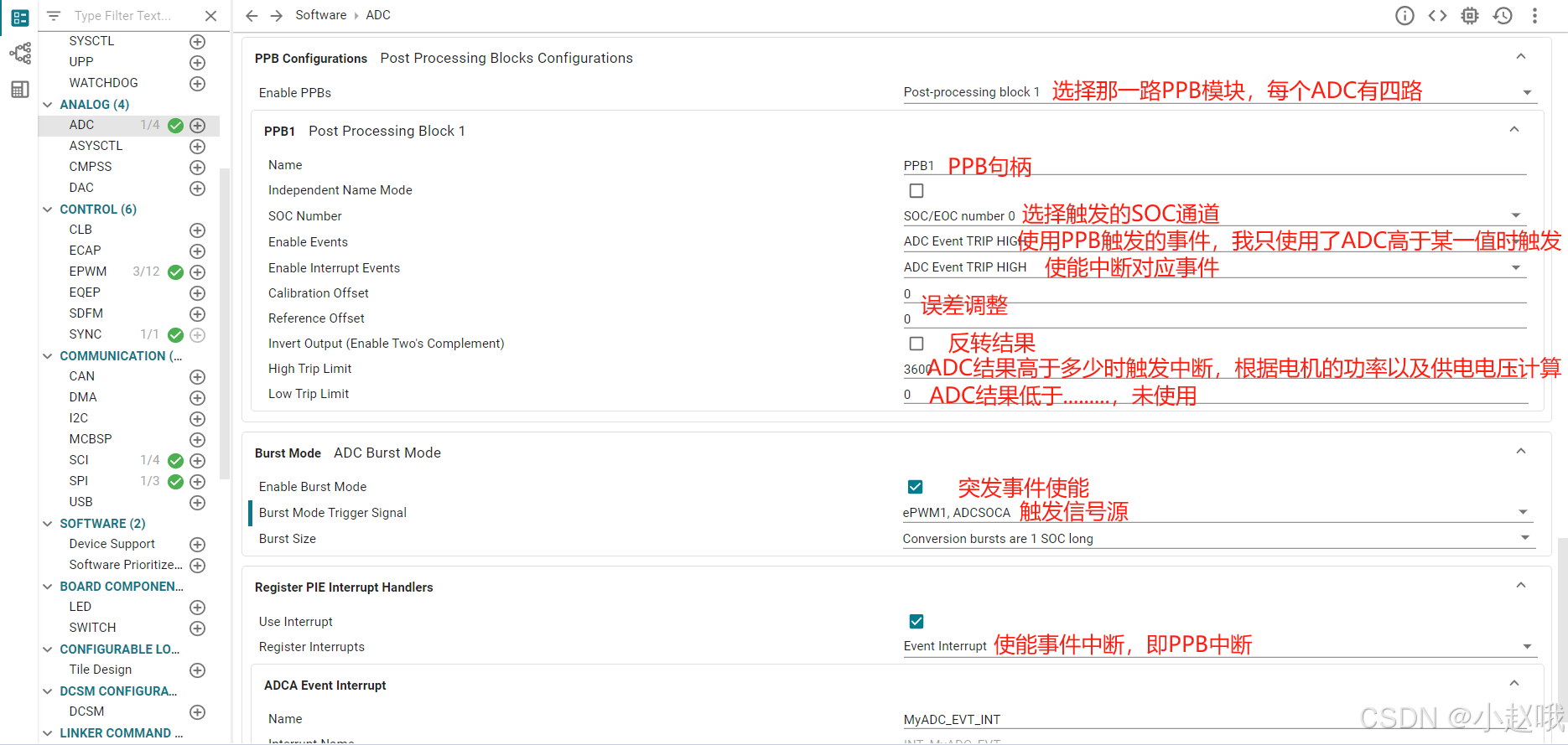The image size is (1568, 745).
Task: Add a SYSCTL module instance
Action: pos(198,42)
